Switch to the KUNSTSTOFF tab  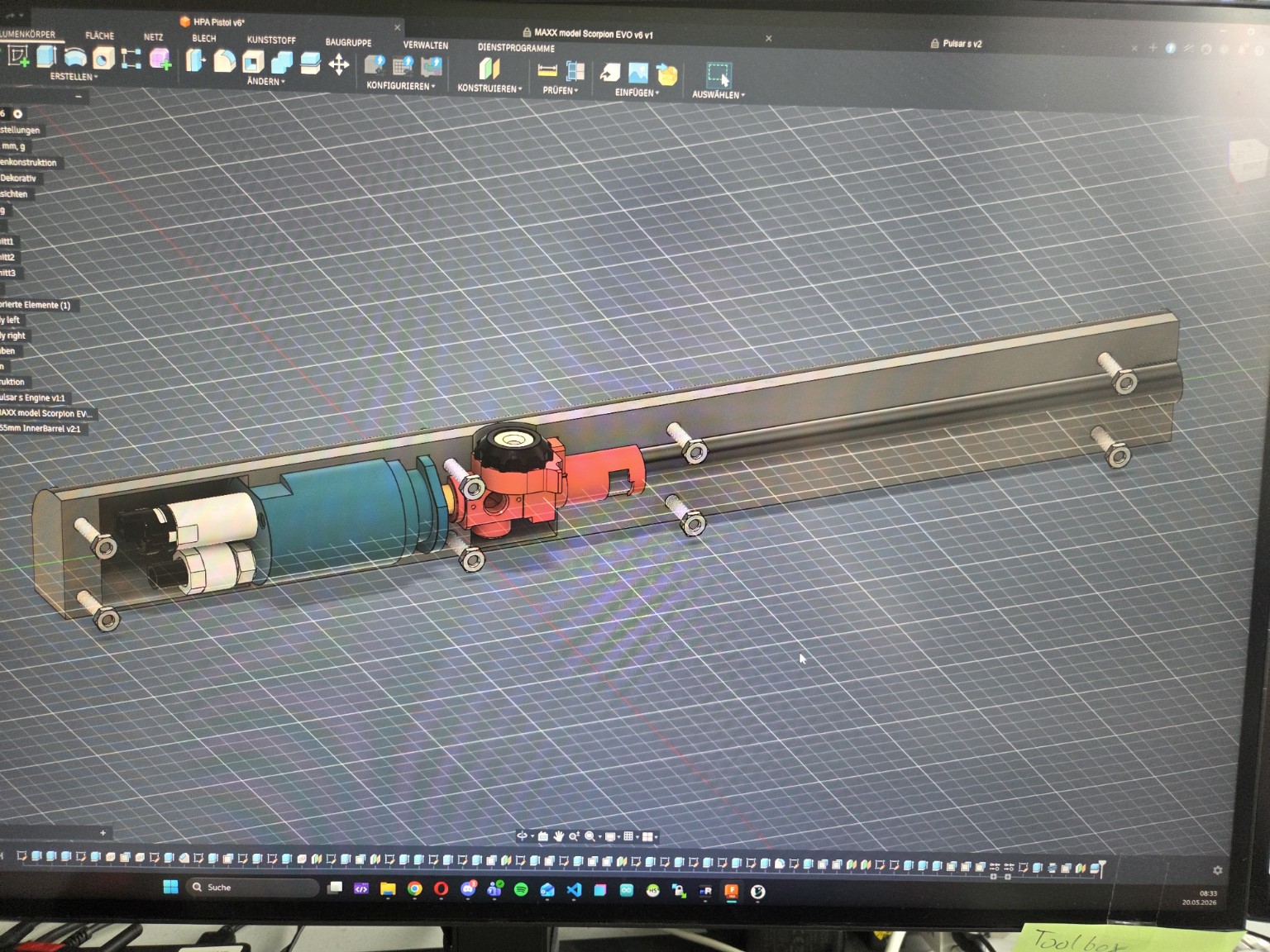pos(271,40)
